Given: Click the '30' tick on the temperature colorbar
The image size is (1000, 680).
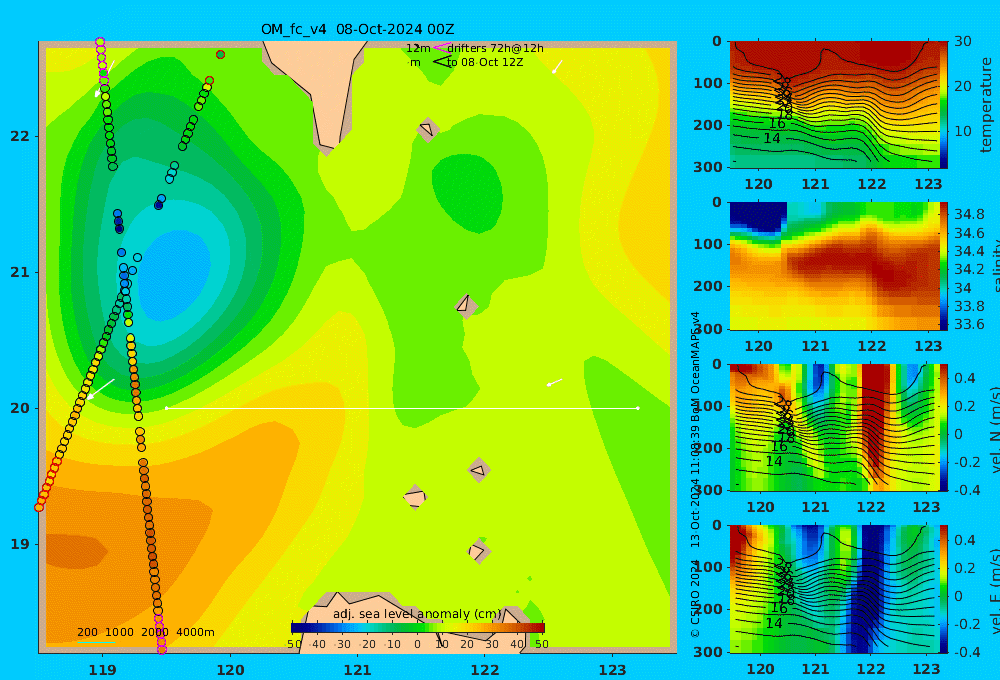Looking at the screenshot, I should [963, 41].
